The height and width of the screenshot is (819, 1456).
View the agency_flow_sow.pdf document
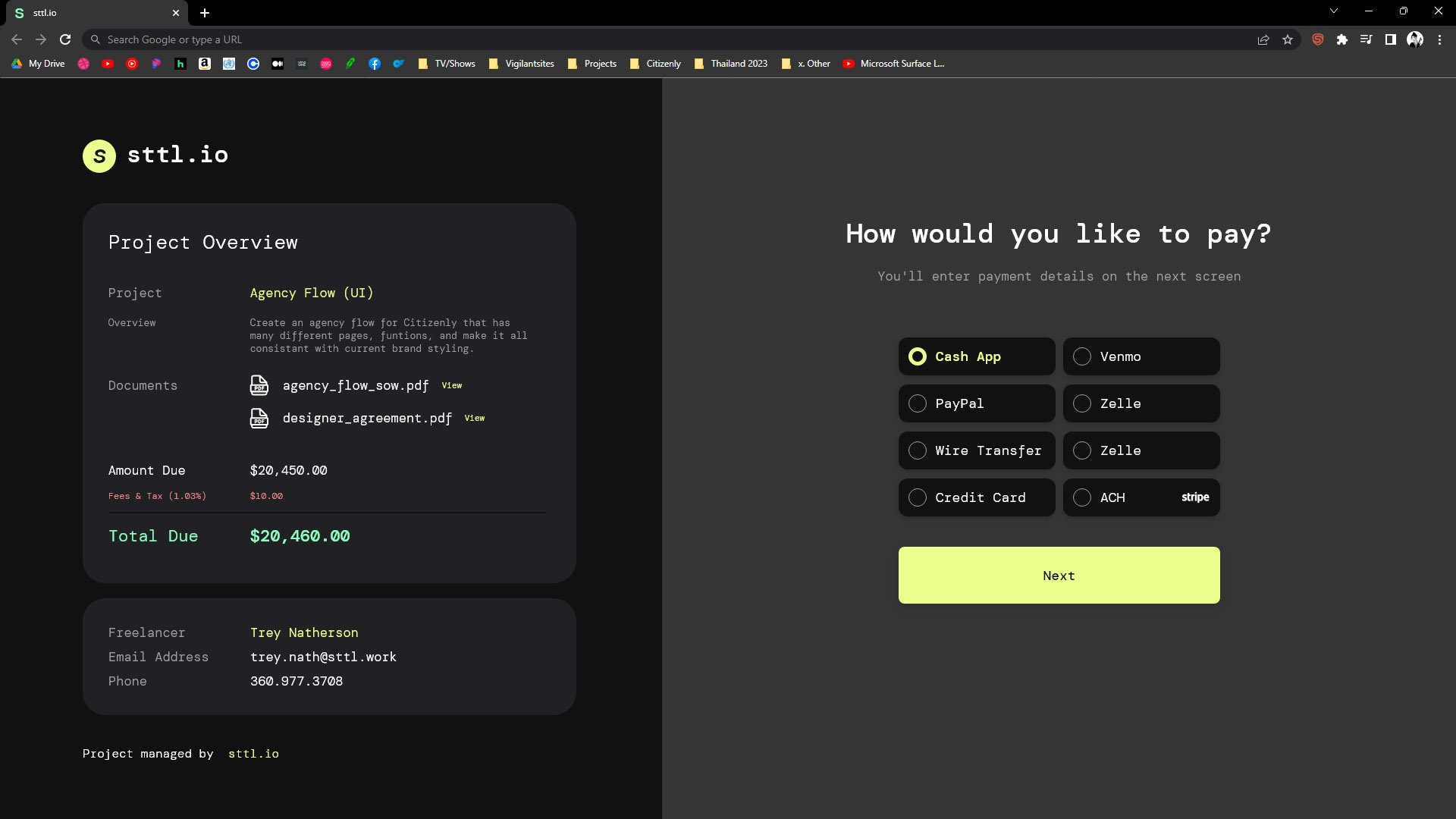(452, 385)
